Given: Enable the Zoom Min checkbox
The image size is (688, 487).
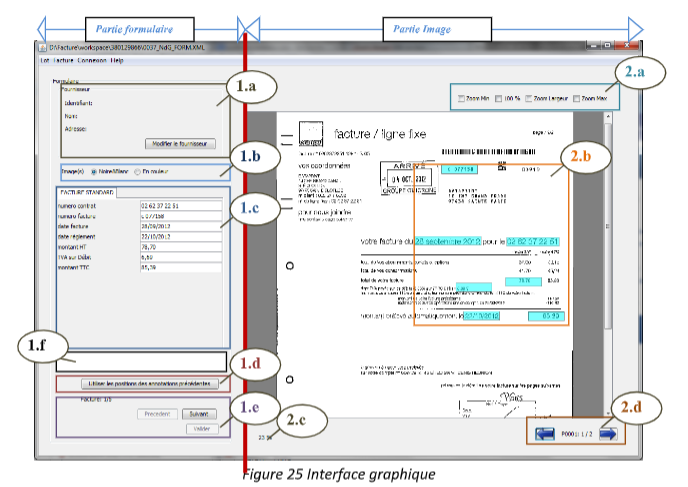Looking at the screenshot, I should pos(461,98).
